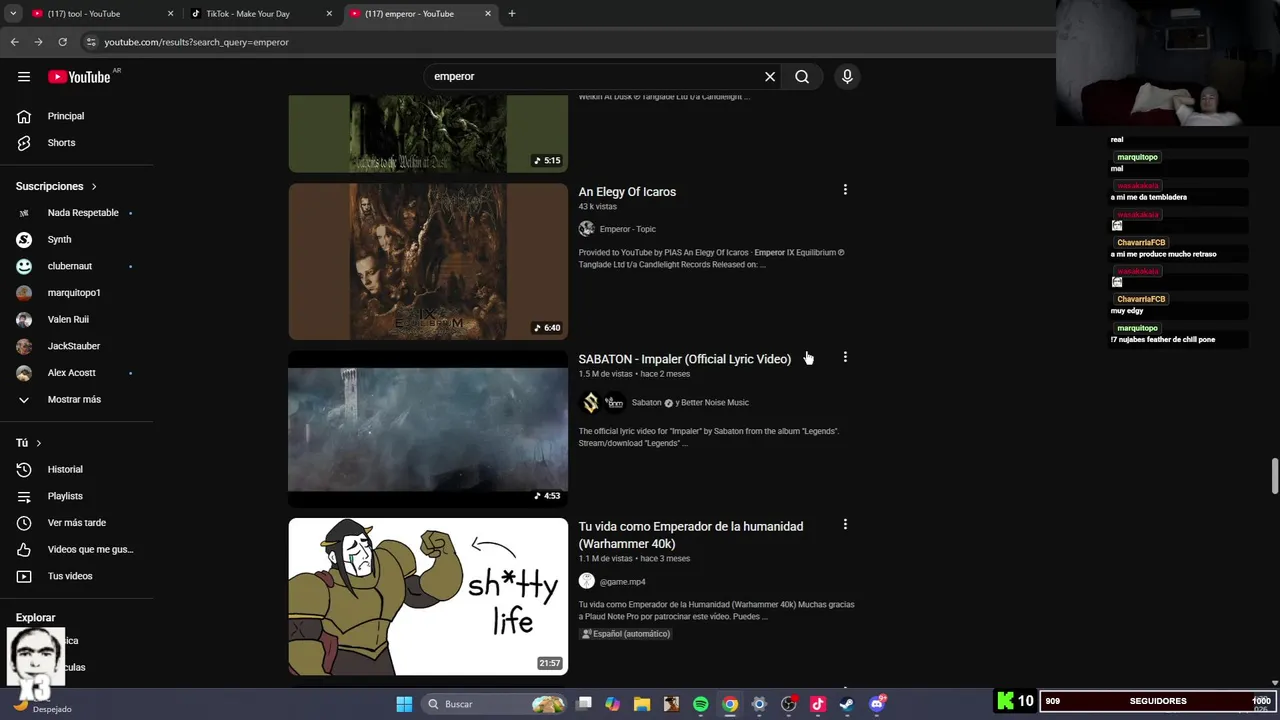Click the Español (automático) caption badge

[x=626, y=634]
